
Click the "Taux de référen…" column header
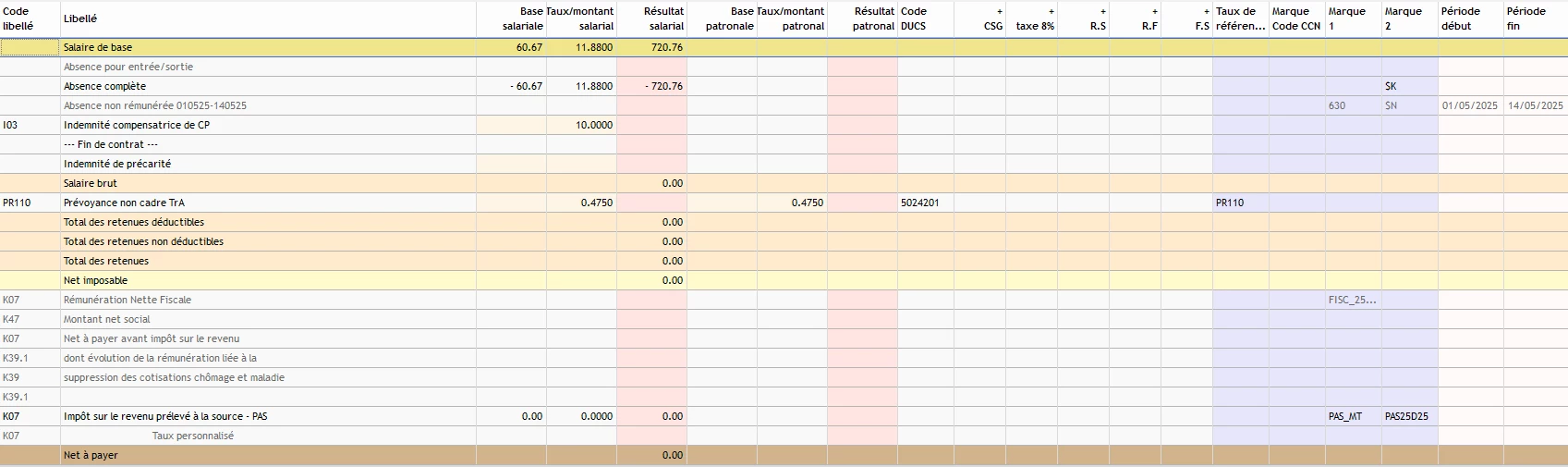(x=1241, y=18)
